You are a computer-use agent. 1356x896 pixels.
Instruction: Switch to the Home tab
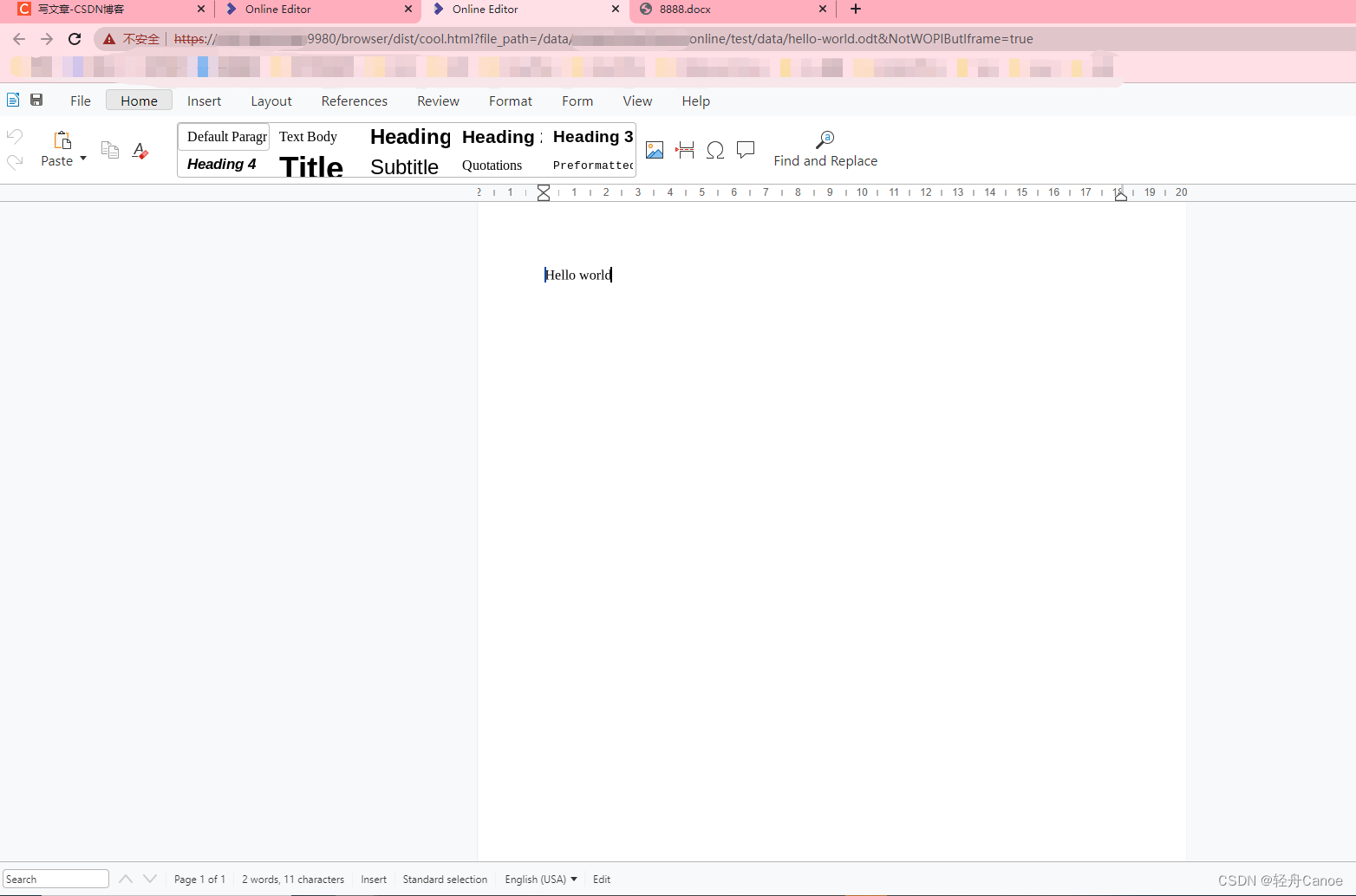pyautogui.click(x=139, y=101)
